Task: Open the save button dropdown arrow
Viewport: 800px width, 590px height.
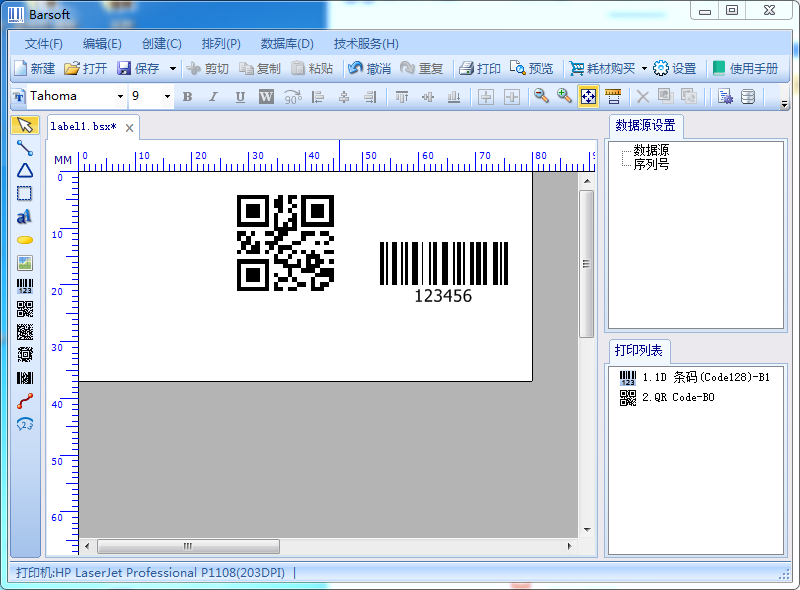Action: pyautogui.click(x=173, y=68)
